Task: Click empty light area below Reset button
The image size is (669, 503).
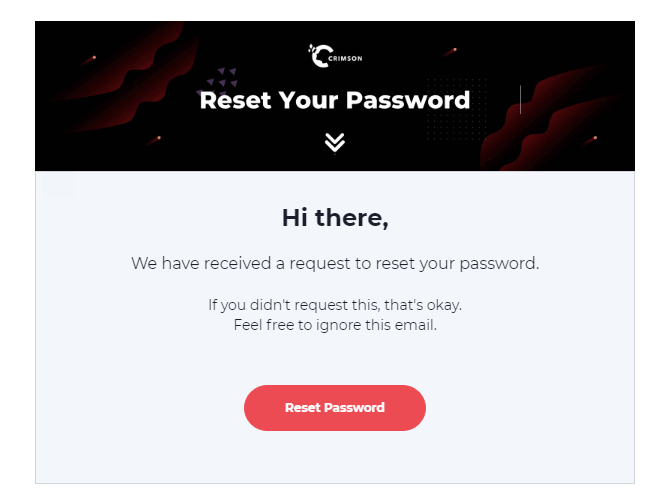Action: pyautogui.click(x=334, y=460)
